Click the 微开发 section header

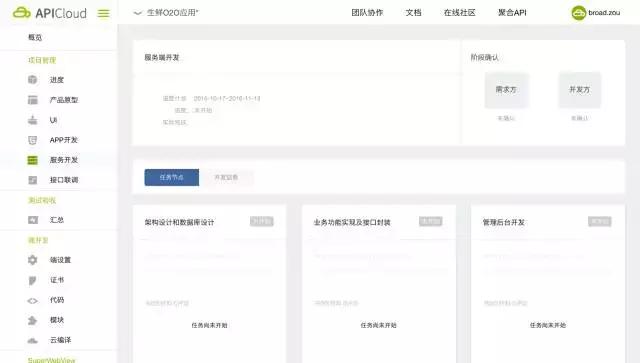pos(38,240)
